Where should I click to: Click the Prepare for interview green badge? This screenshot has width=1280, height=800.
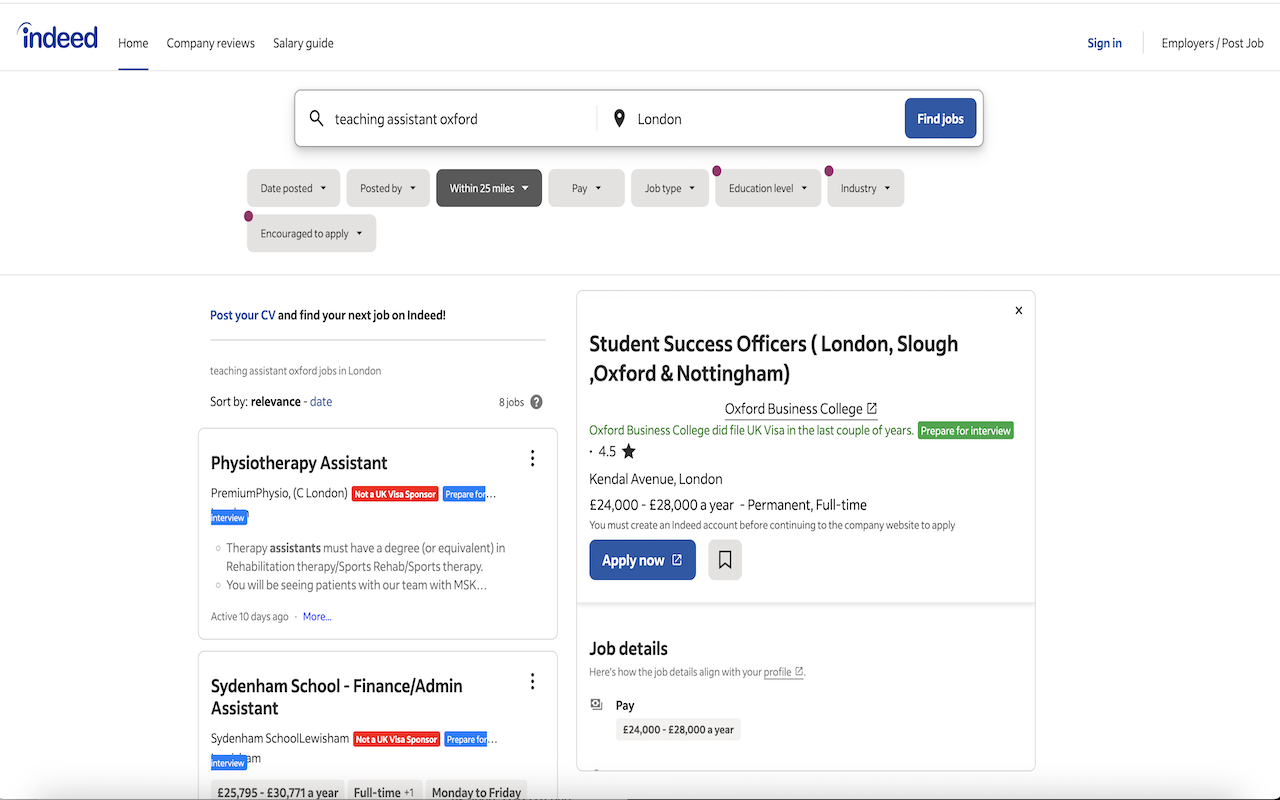[966, 430]
